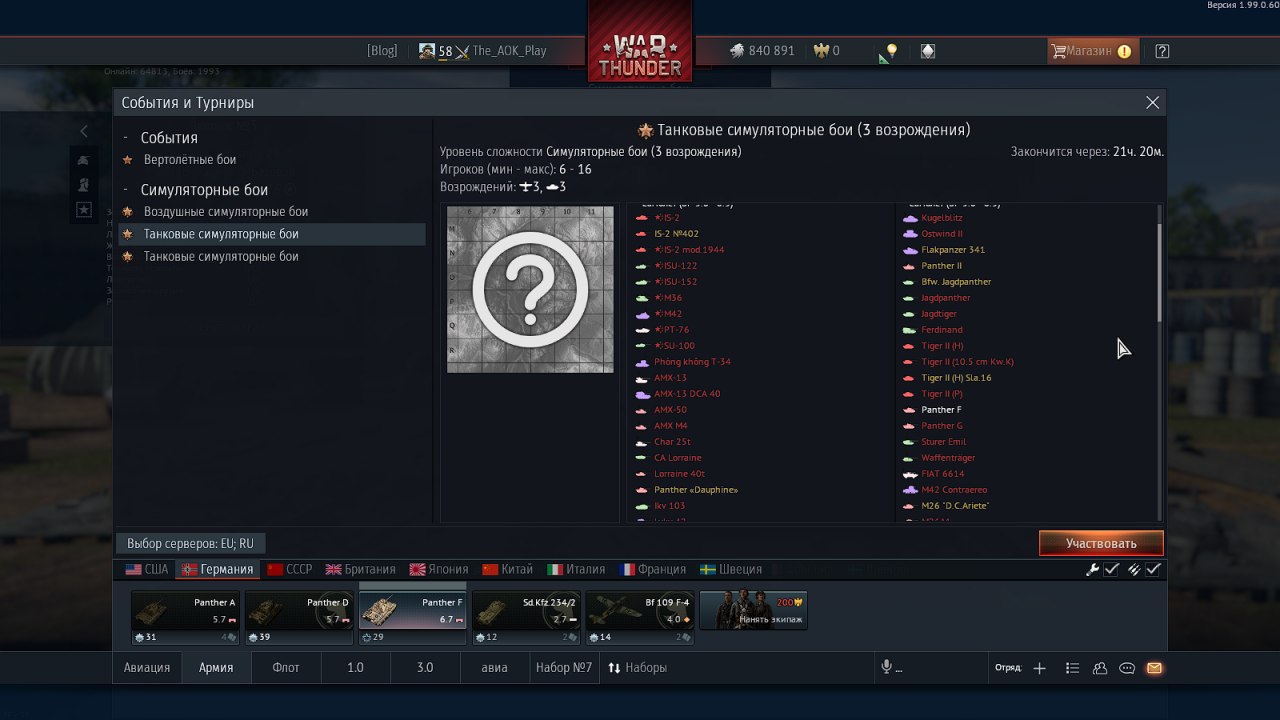Click the Golden Eagles currency icon
The width and height of the screenshot is (1280, 720).
point(822,51)
